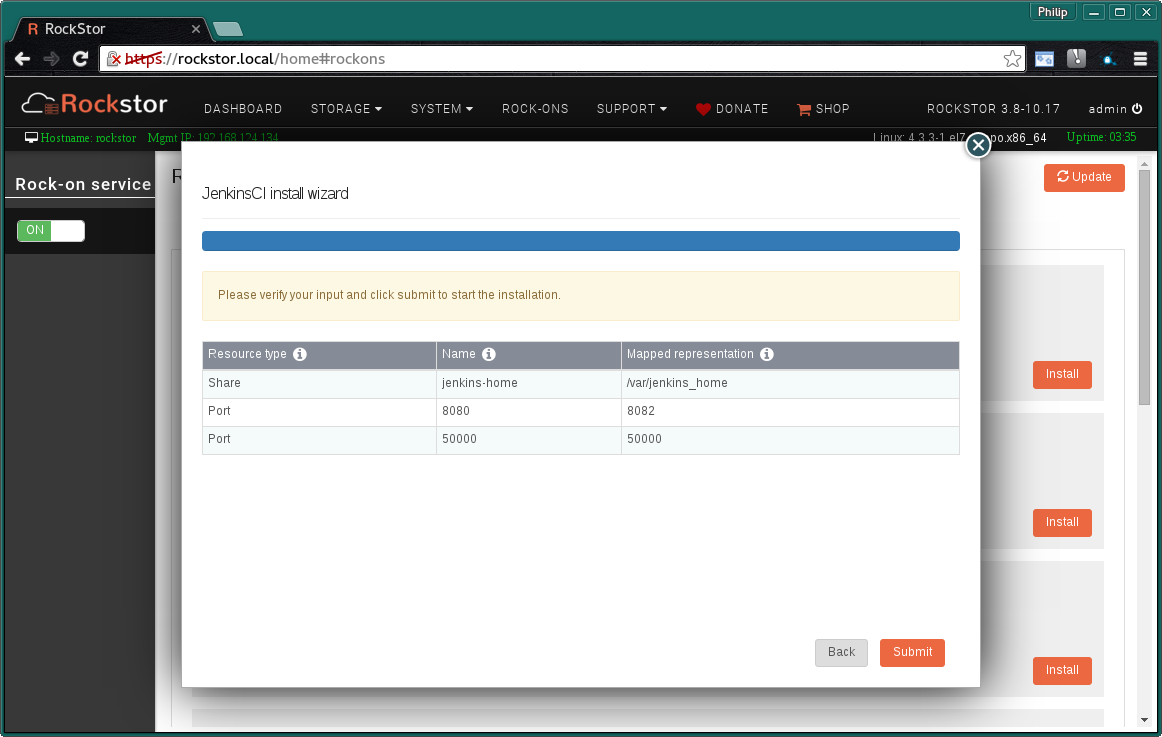1162x737 pixels.
Task: Click the Rockstor logo
Action: tap(94, 104)
